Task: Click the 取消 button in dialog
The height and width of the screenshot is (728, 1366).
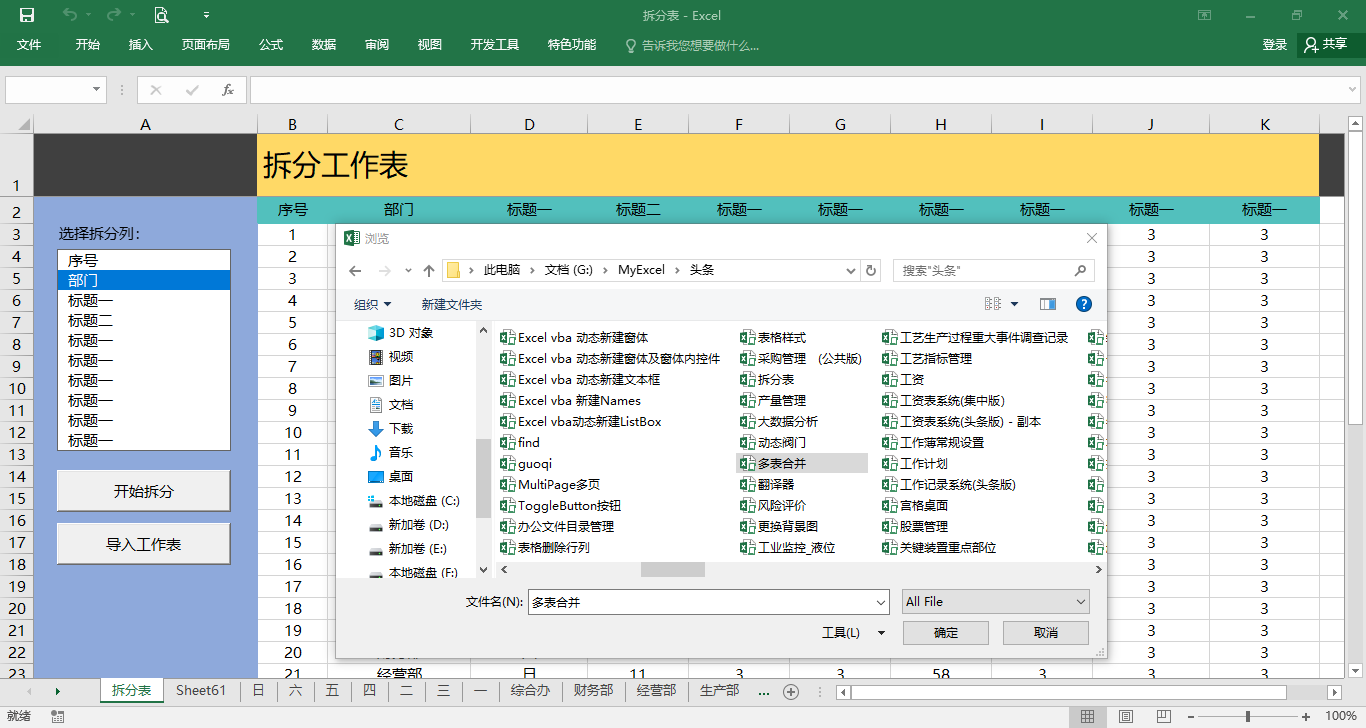Action: coord(1045,632)
